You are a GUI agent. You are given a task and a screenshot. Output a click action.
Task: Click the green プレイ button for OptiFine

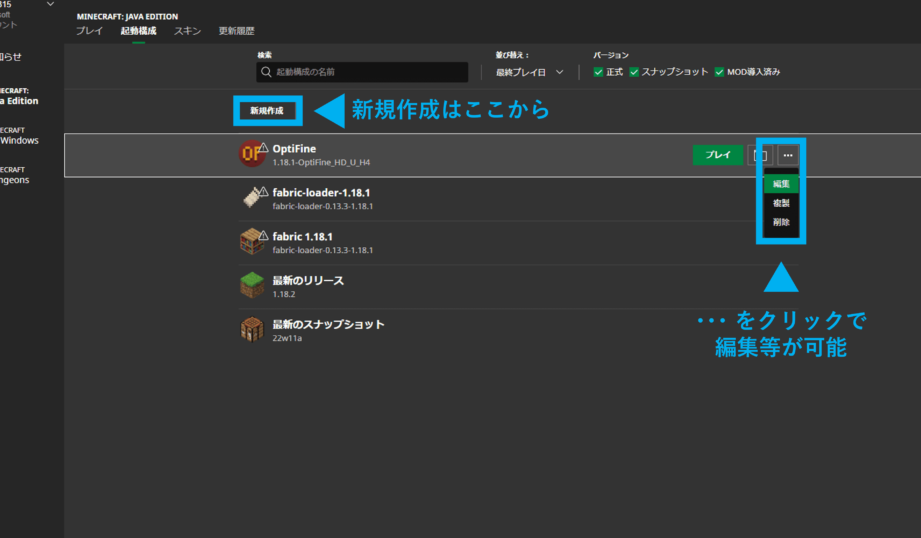(718, 155)
